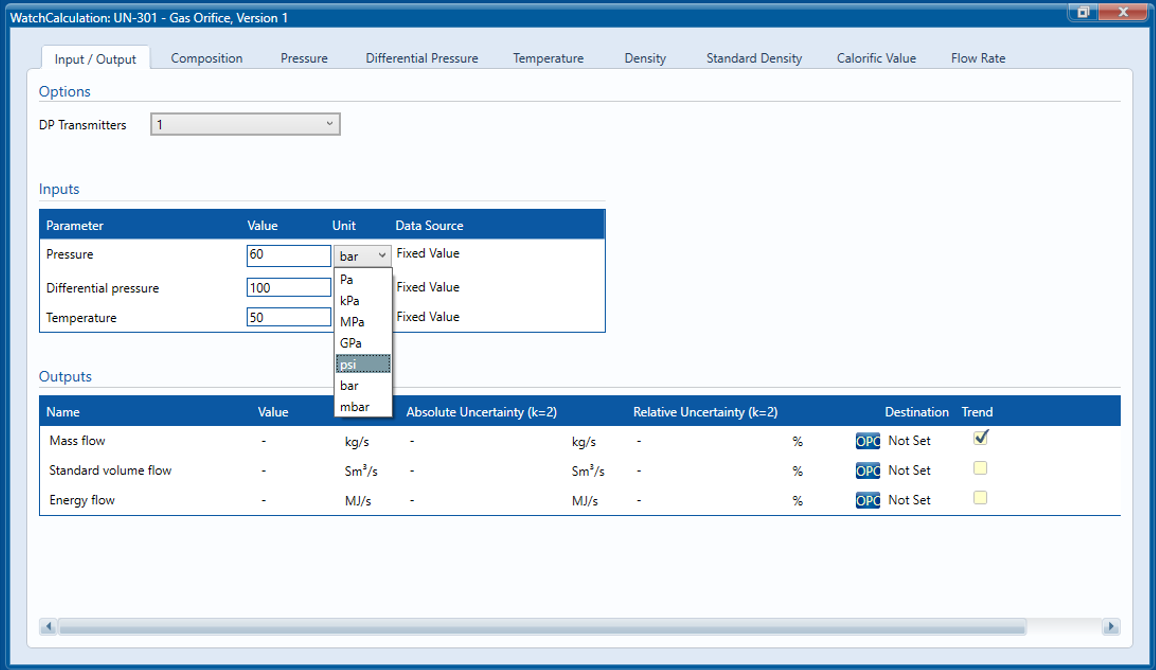Close the WatchCalculation window
This screenshot has width=1156, height=670.
coord(1123,12)
